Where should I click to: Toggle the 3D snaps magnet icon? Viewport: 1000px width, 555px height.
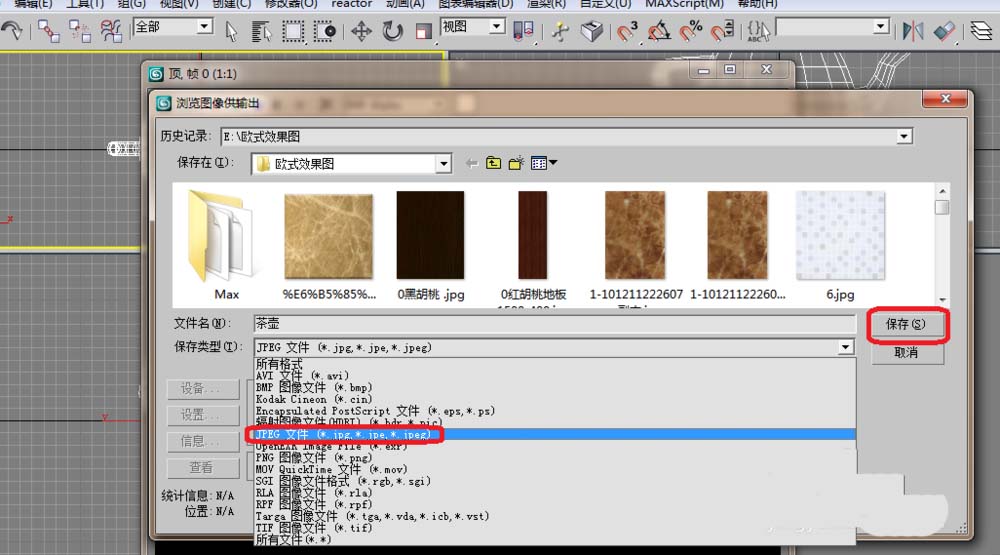[x=627, y=32]
